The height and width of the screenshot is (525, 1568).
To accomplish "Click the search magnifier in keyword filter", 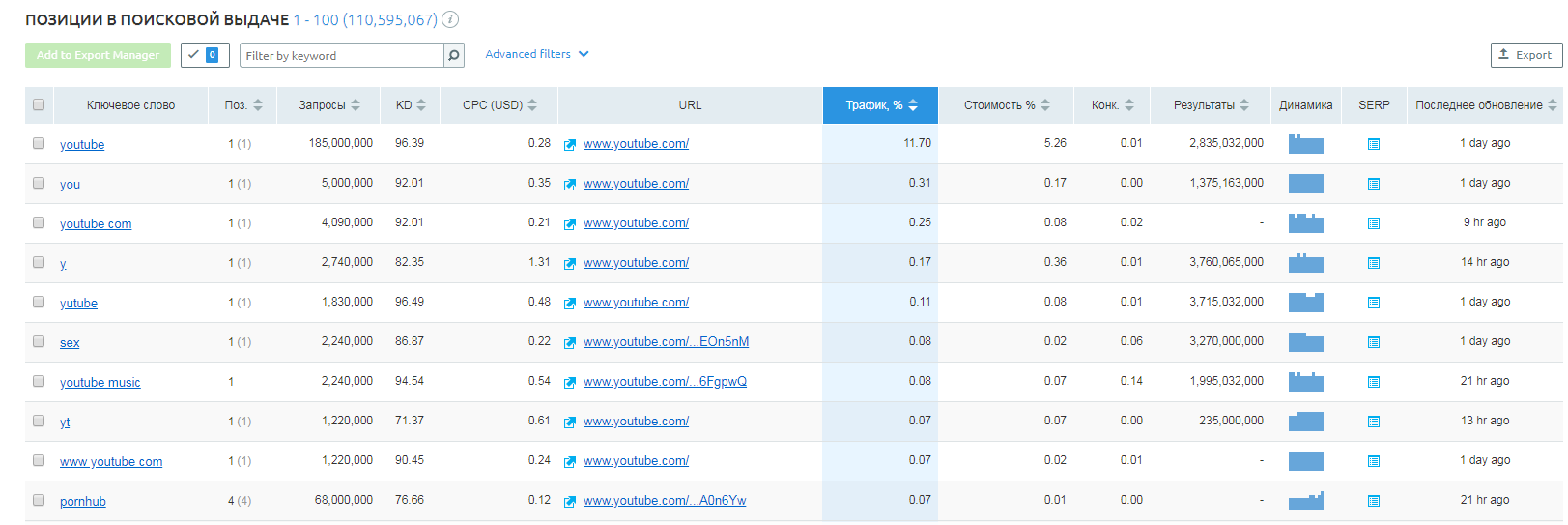I will pos(454,55).
